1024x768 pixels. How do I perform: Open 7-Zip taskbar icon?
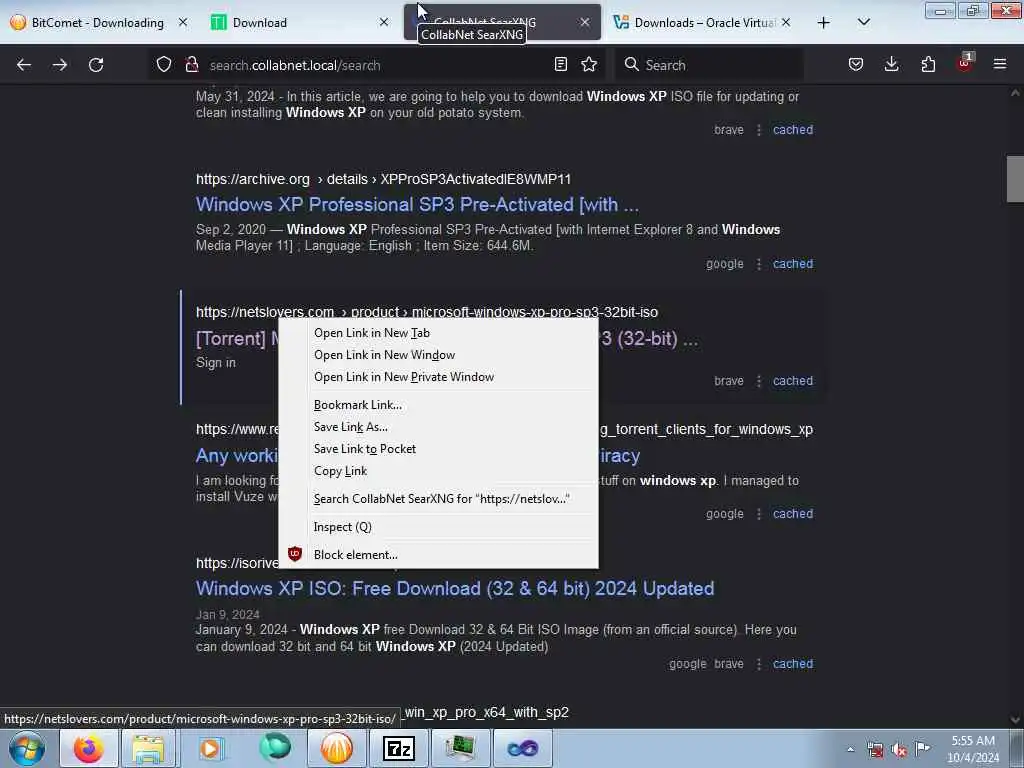[x=399, y=748]
